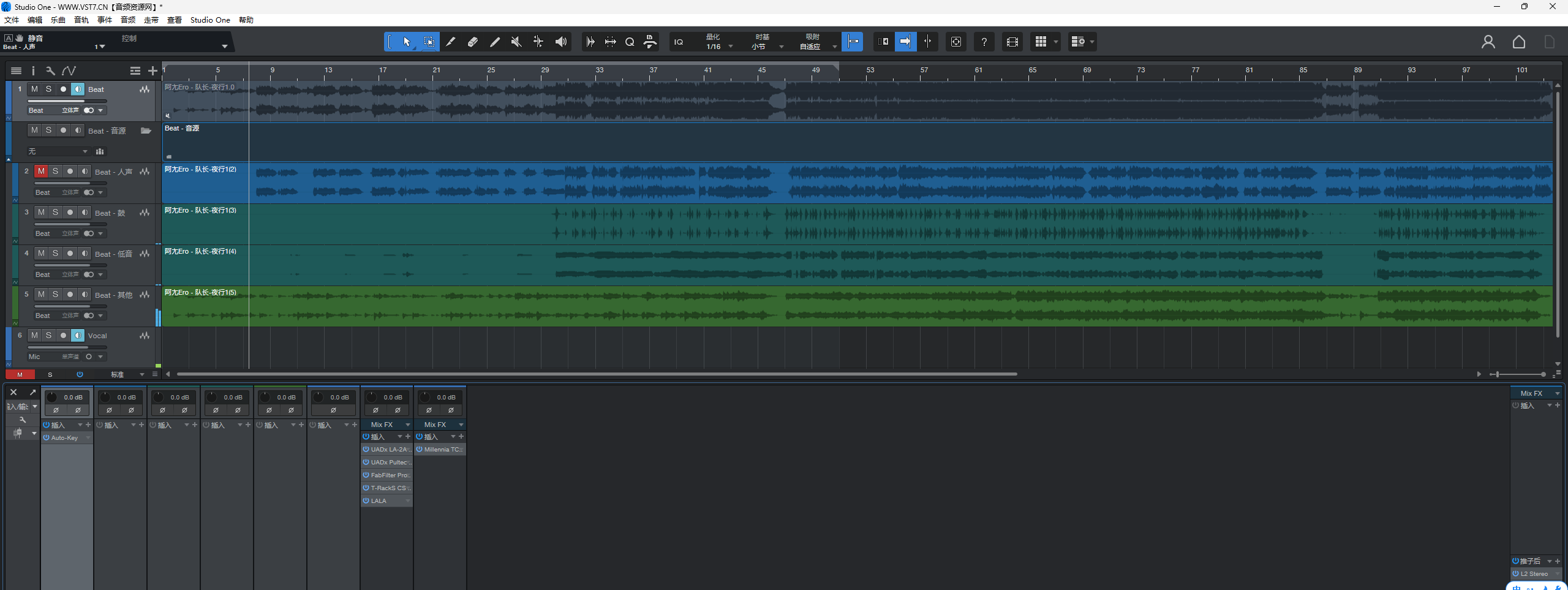Unmute the Beat - 人声 track
Screen dimensions: 1568x590
coord(41,172)
